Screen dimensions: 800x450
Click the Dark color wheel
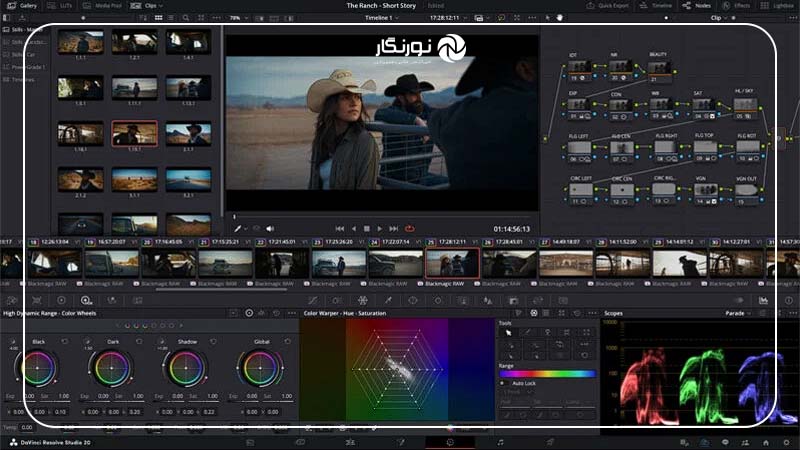click(111, 368)
